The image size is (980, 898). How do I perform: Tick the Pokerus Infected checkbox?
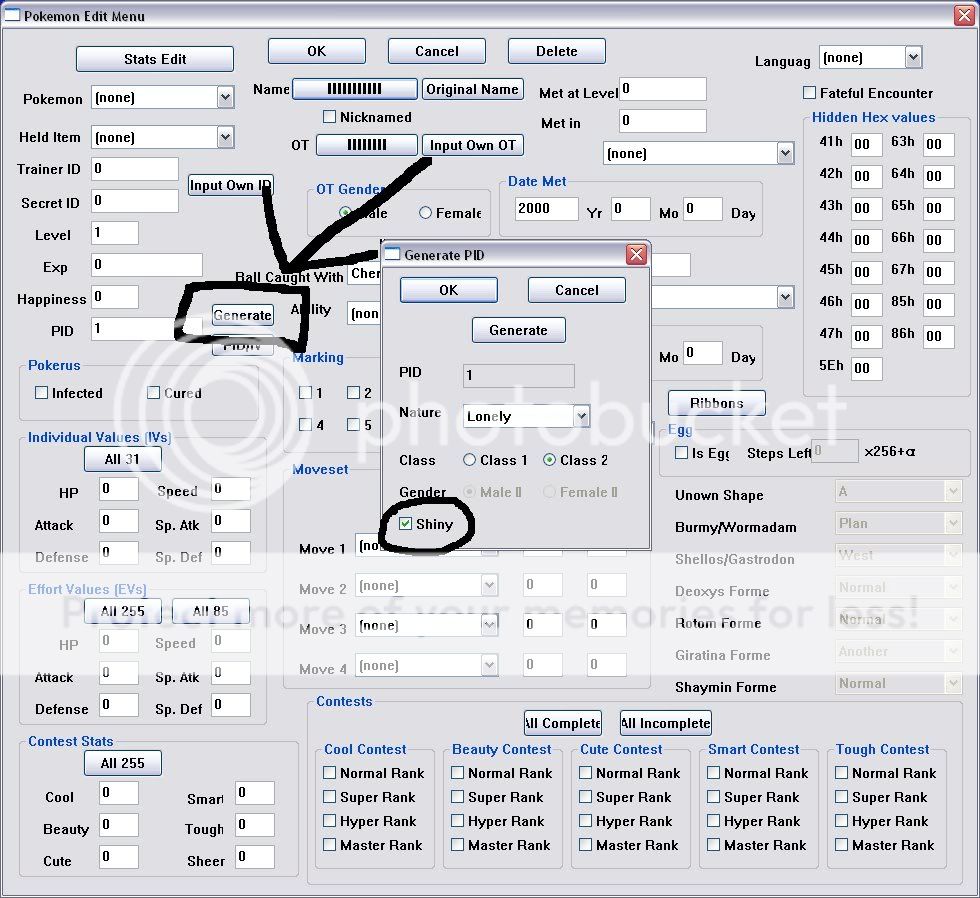tap(41, 393)
